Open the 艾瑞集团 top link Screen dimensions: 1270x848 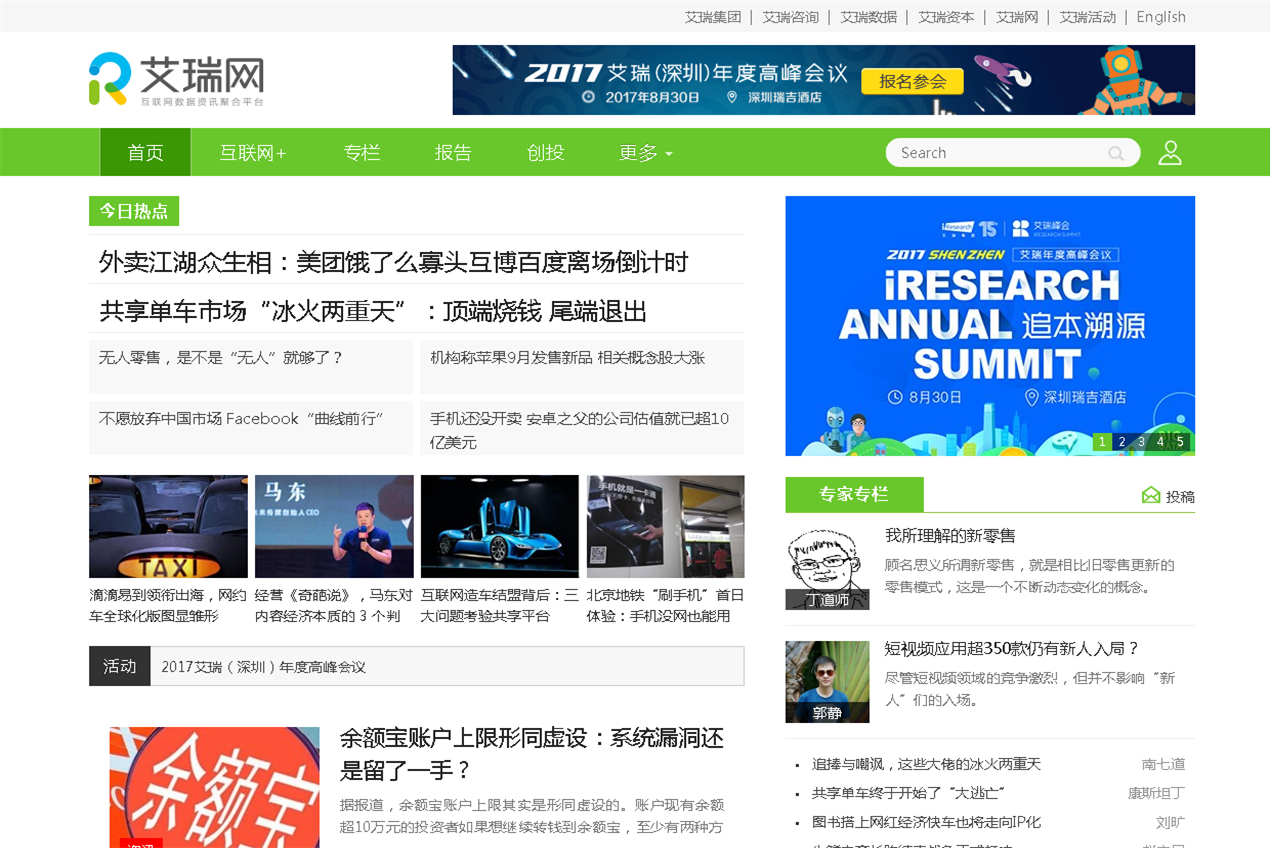coord(713,17)
